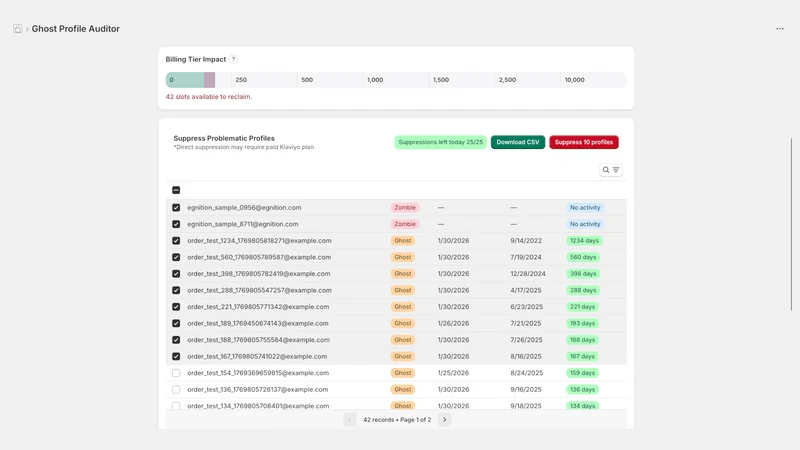This screenshot has height=450, width=800.
Task: Uncheck order_test_560 profile checkbox
Action: 176,257
